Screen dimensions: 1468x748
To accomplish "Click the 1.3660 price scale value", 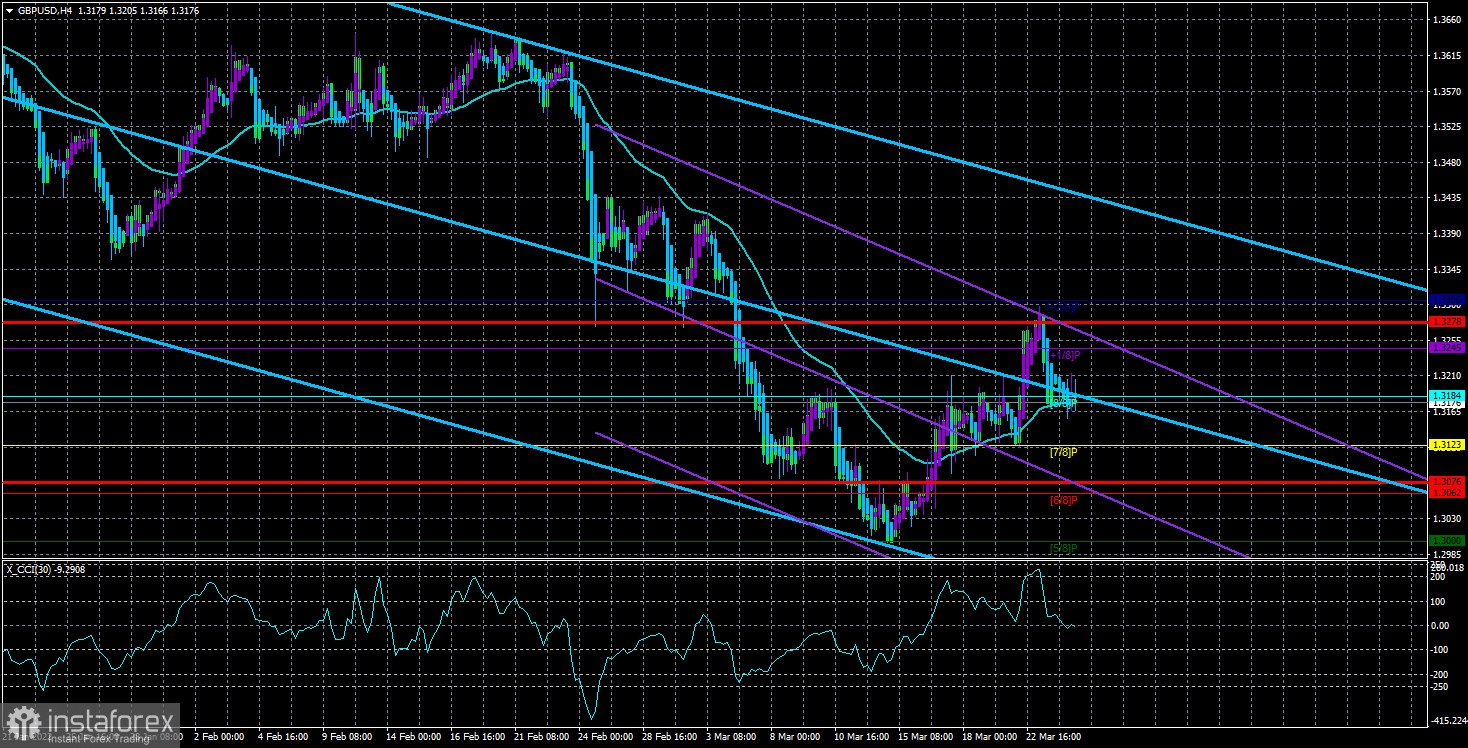I will pyautogui.click(x=1448, y=20).
